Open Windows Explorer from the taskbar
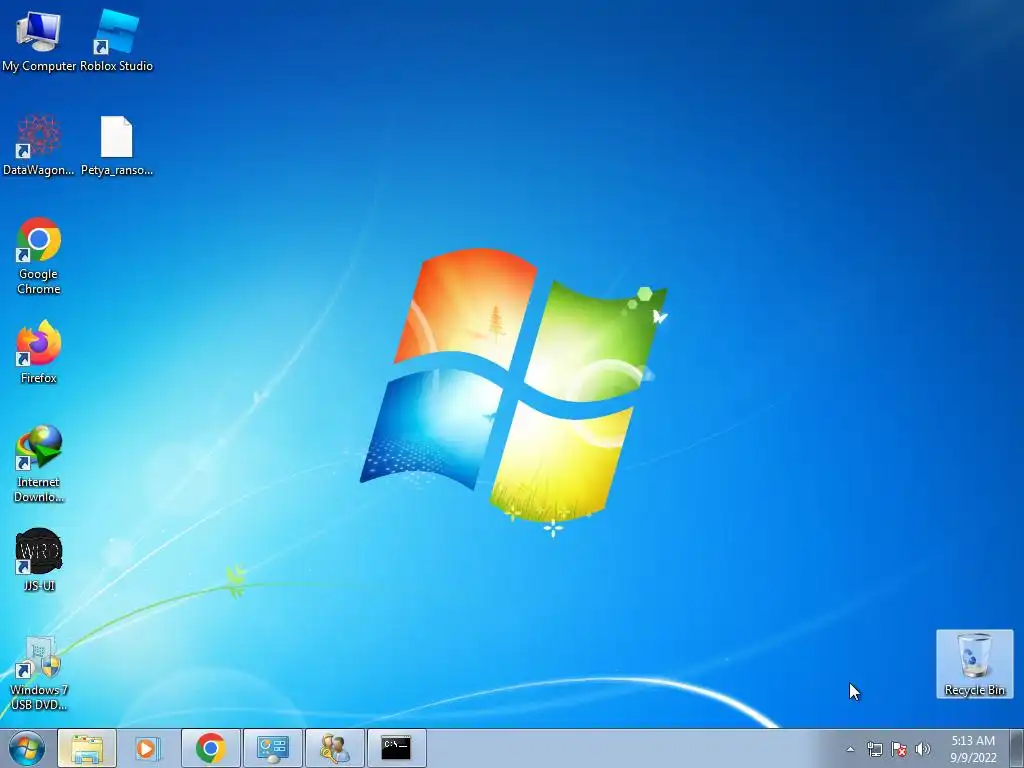 point(87,748)
